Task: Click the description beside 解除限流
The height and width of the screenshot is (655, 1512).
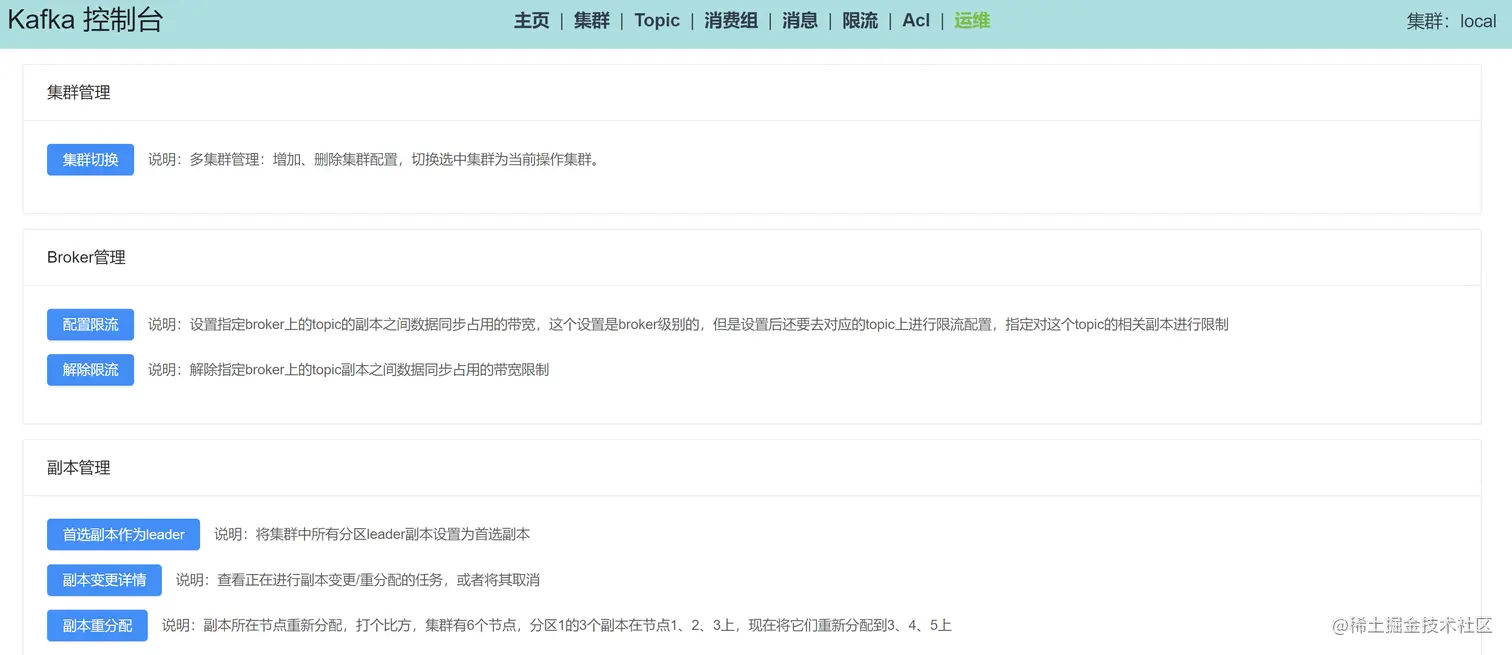Action: (x=348, y=369)
